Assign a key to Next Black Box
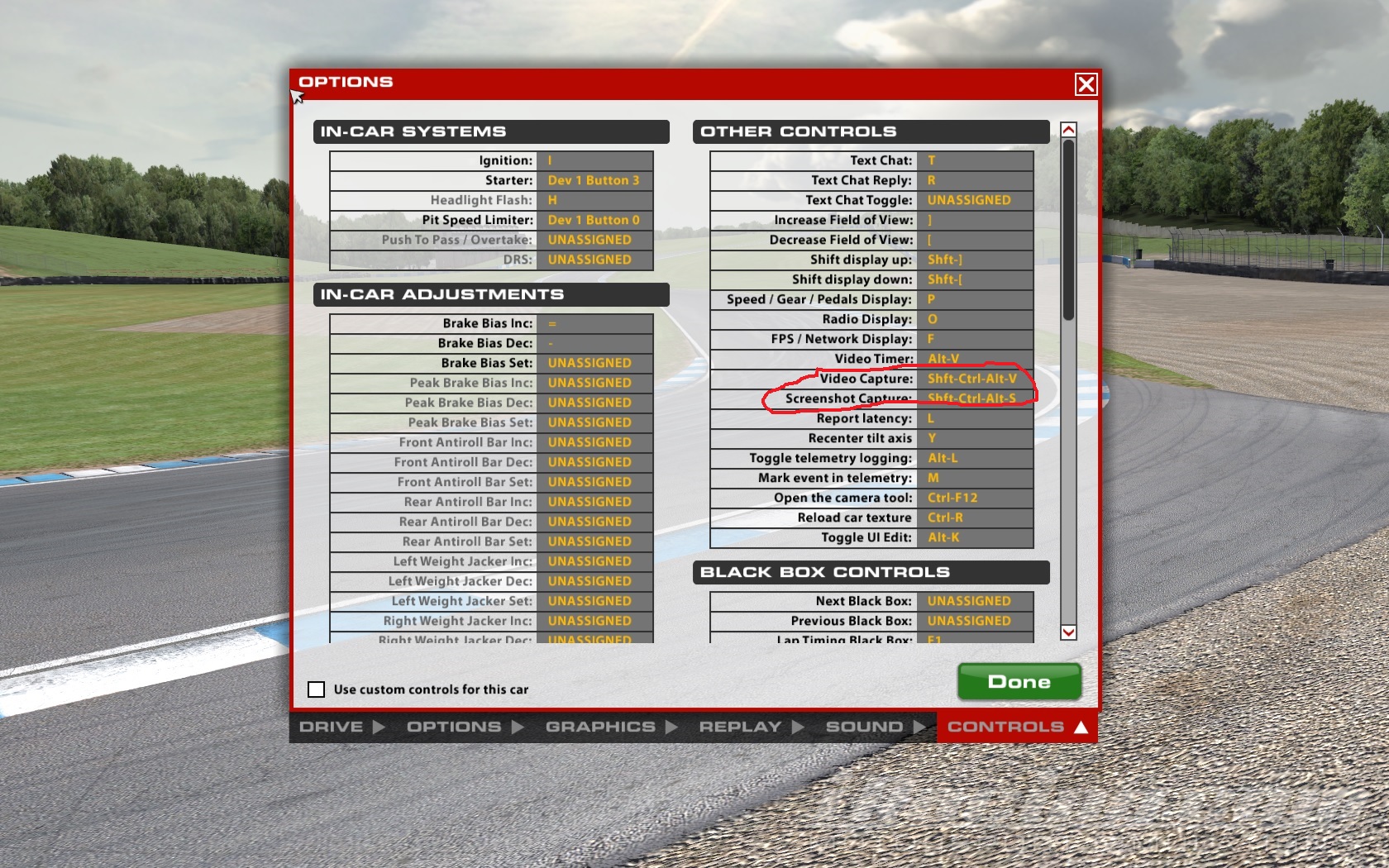The height and width of the screenshot is (868, 1389). tap(975, 601)
